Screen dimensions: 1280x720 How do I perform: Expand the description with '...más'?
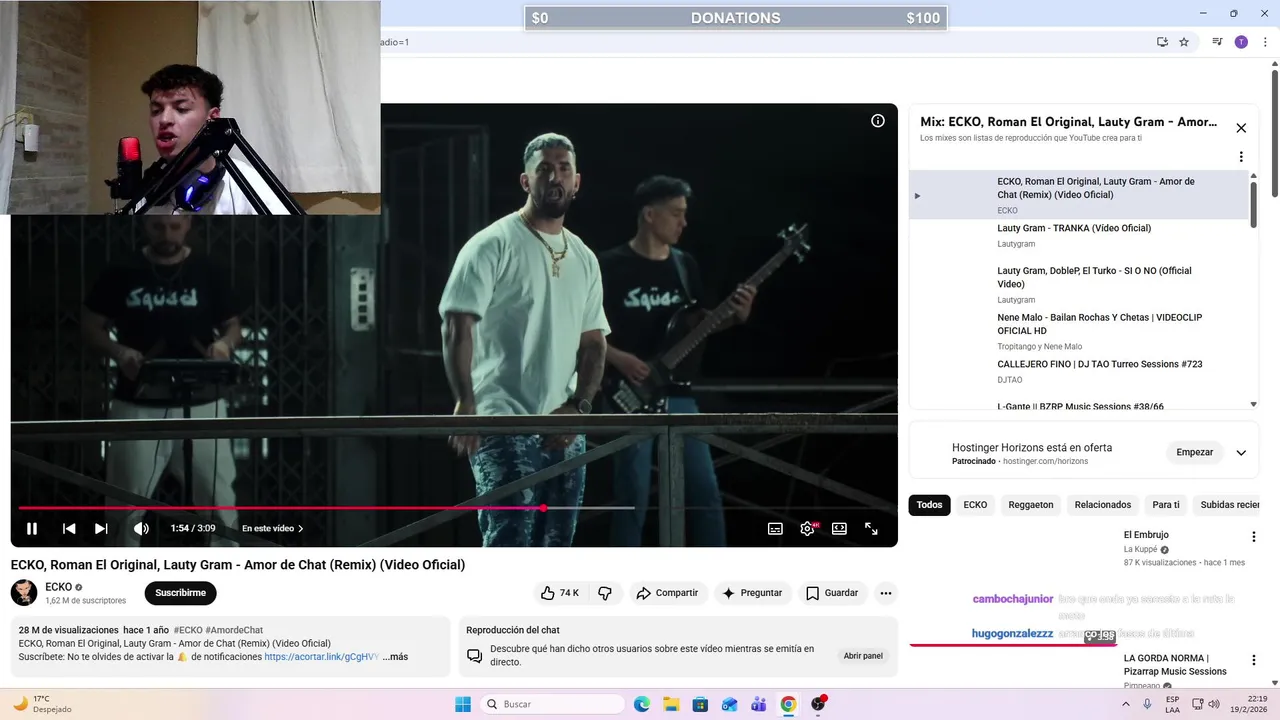click(x=395, y=657)
